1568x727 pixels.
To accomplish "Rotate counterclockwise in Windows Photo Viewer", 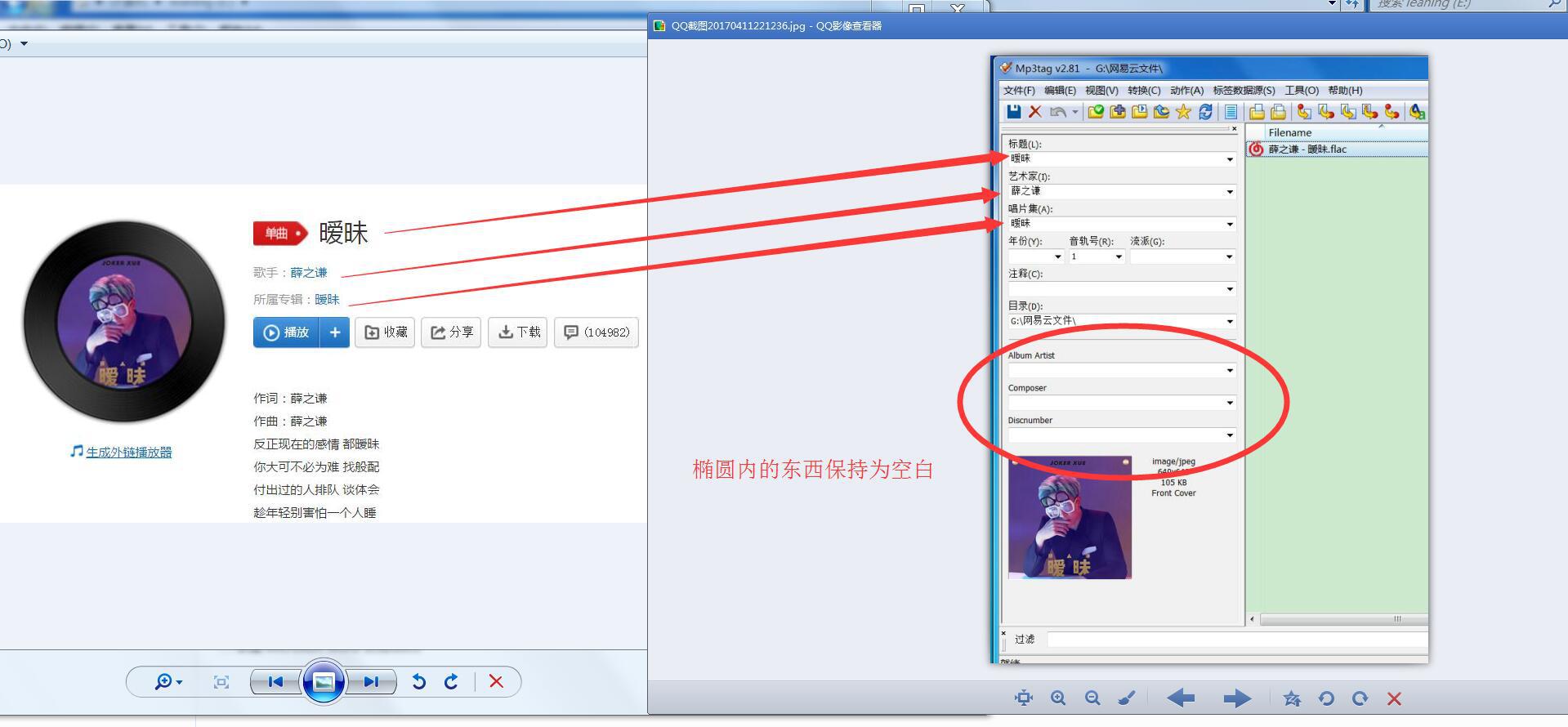I will pyautogui.click(x=419, y=681).
